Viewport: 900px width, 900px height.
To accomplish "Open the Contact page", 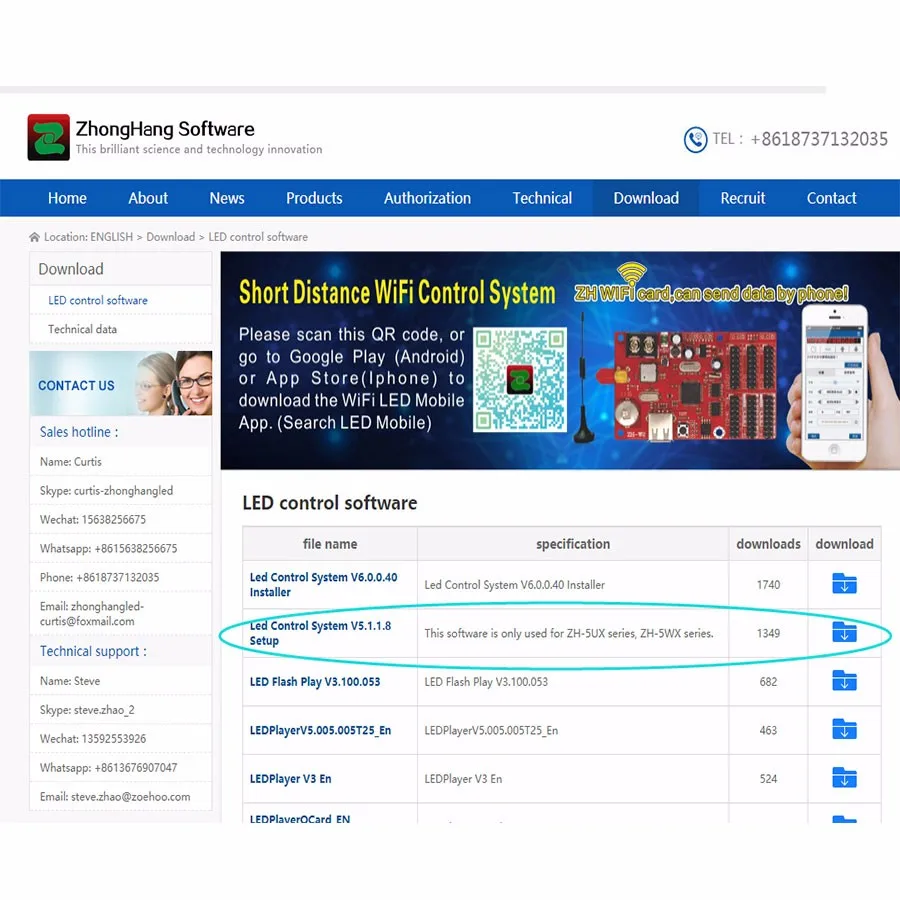I will (831, 198).
